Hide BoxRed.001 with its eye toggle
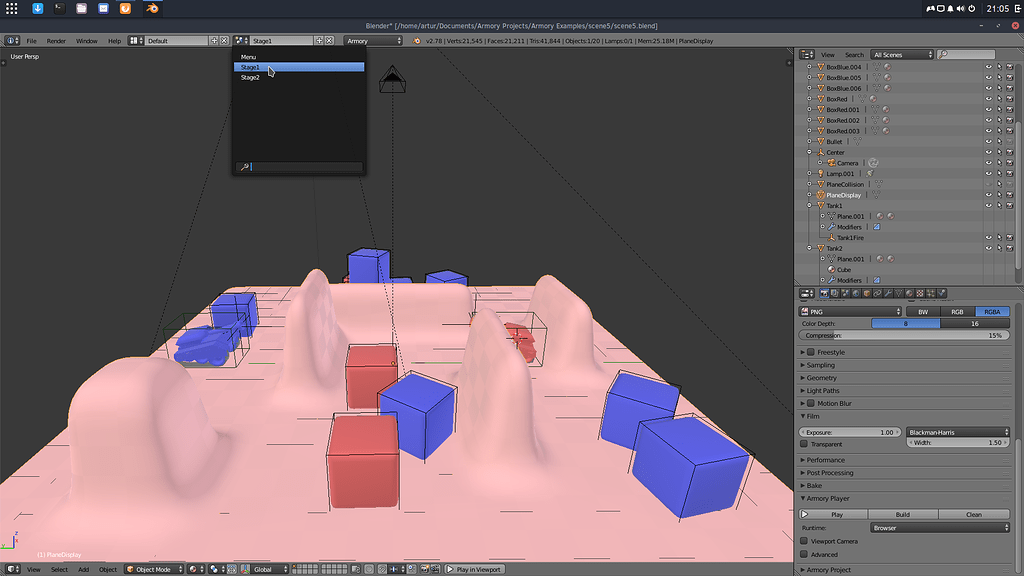Image resolution: width=1024 pixels, height=576 pixels. pyautogui.click(x=988, y=109)
